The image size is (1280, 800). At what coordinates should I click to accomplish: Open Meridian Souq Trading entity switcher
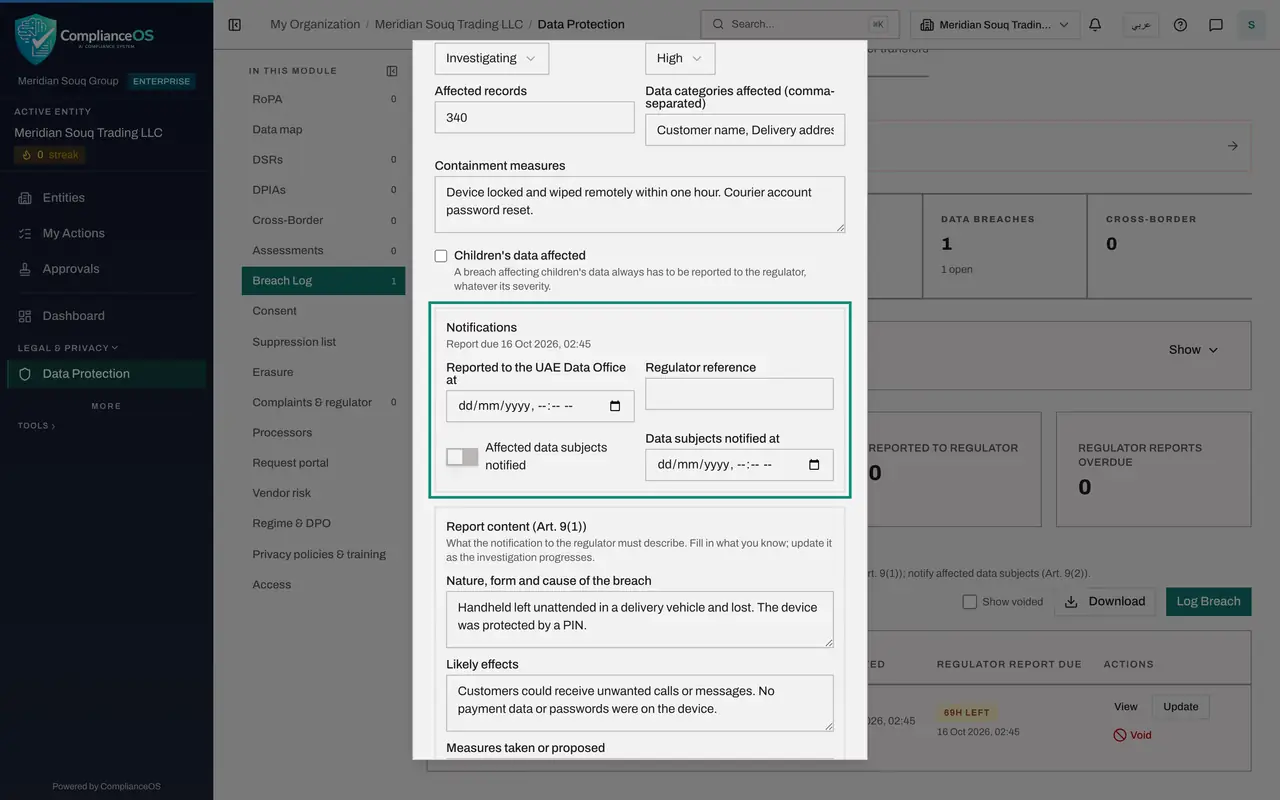pyautogui.click(x=996, y=25)
